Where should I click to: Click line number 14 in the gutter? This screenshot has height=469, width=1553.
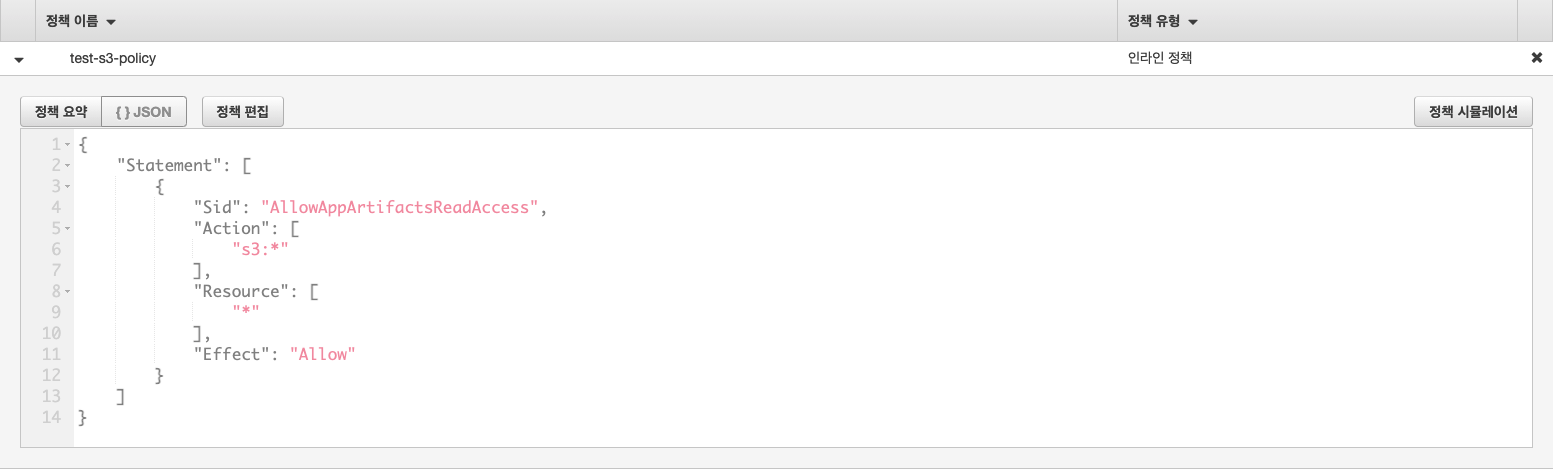[x=52, y=416]
